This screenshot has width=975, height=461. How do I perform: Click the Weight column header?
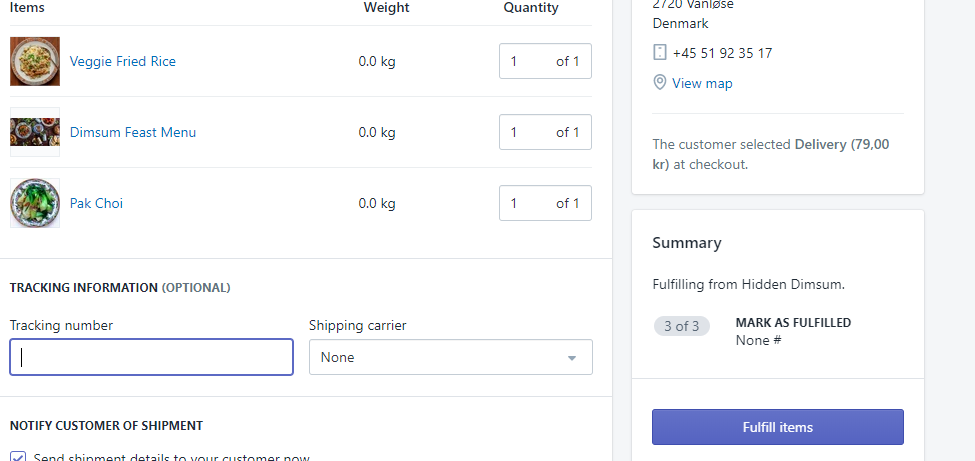(x=386, y=8)
